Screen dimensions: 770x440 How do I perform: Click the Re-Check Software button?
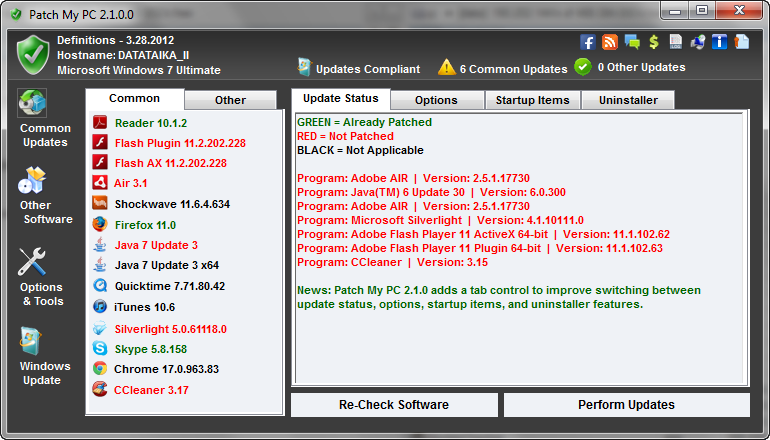394,405
